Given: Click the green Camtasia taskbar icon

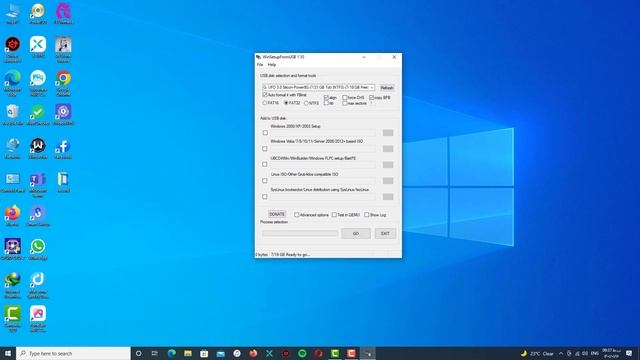Looking at the screenshot, I should pos(335,353).
